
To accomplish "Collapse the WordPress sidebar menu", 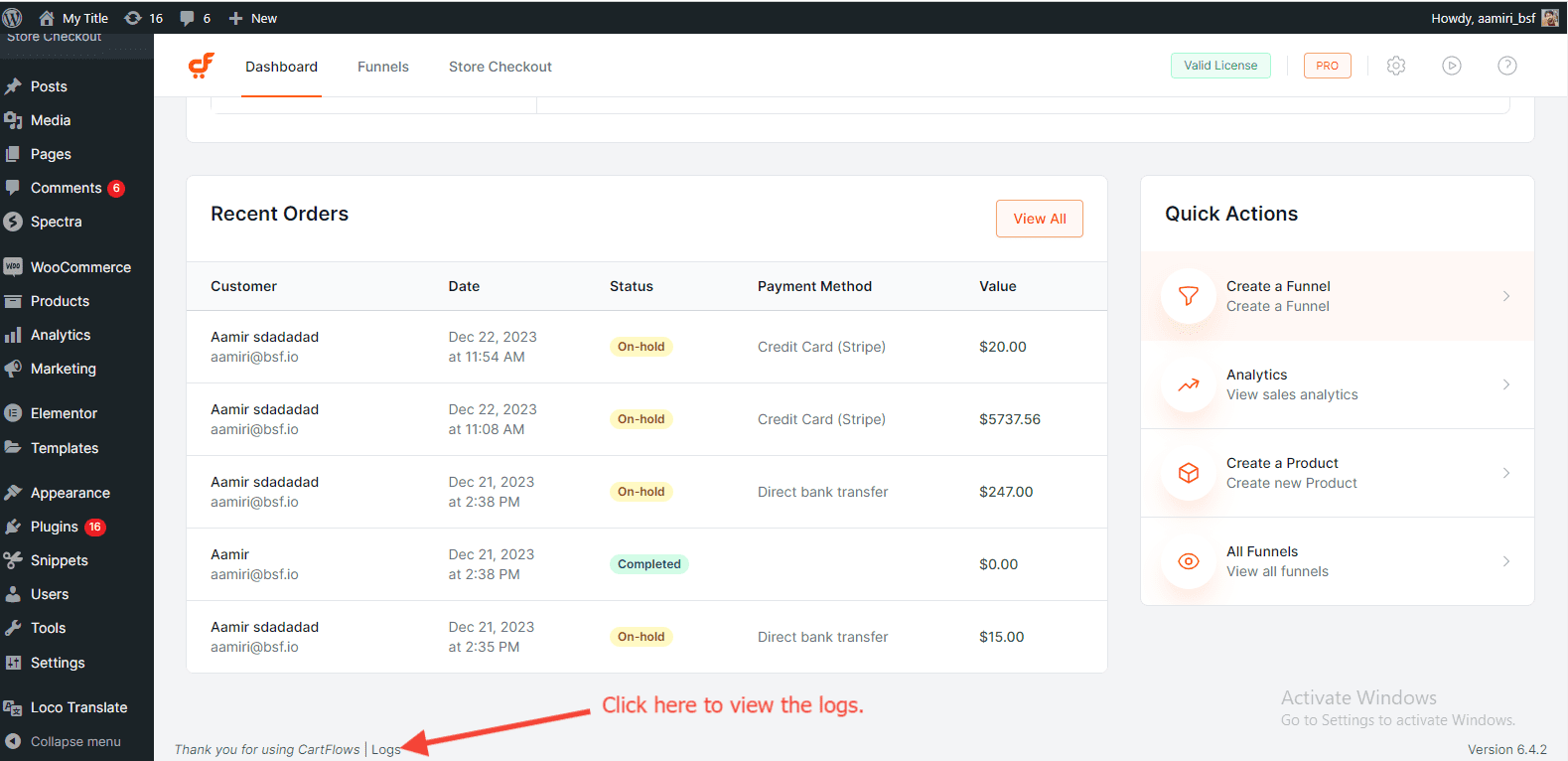I will point(75,741).
